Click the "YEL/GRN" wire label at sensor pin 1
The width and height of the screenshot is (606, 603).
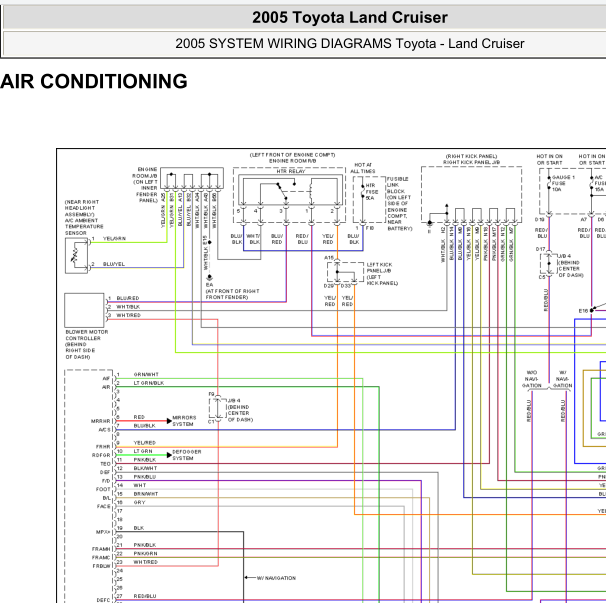tap(114, 238)
